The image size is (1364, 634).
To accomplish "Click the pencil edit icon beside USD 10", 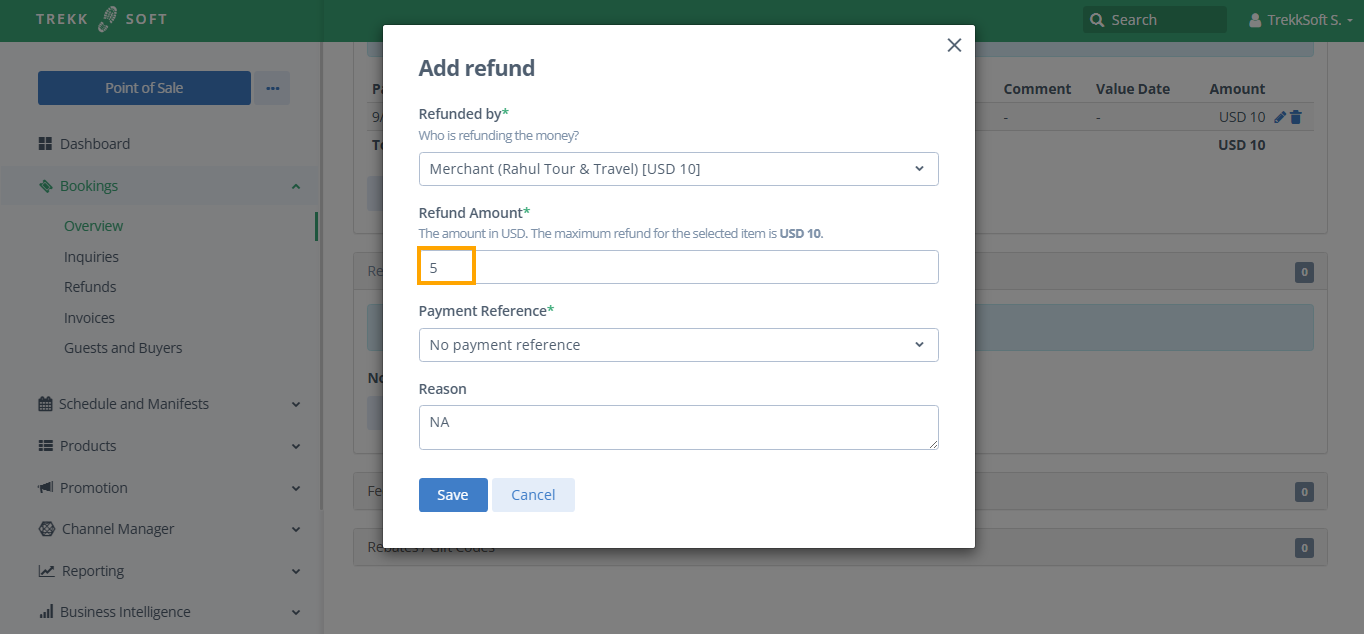I will pyautogui.click(x=1280, y=117).
